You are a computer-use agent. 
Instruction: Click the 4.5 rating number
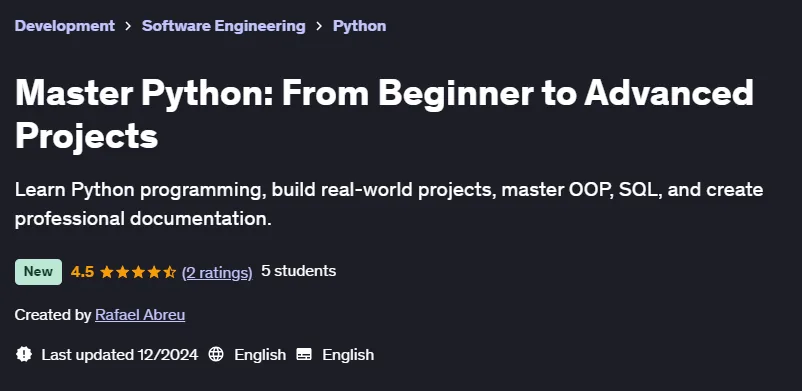82,272
